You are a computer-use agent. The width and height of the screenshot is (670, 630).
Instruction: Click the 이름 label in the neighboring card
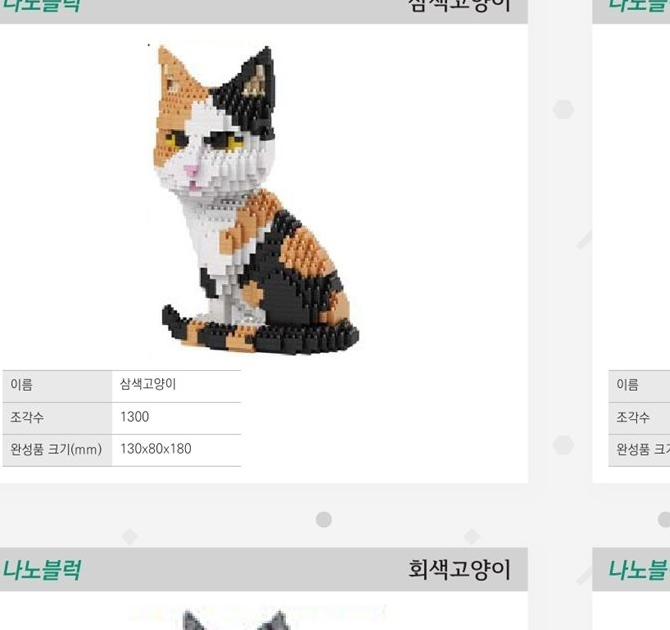pyautogui.click(x=627, y=385)
